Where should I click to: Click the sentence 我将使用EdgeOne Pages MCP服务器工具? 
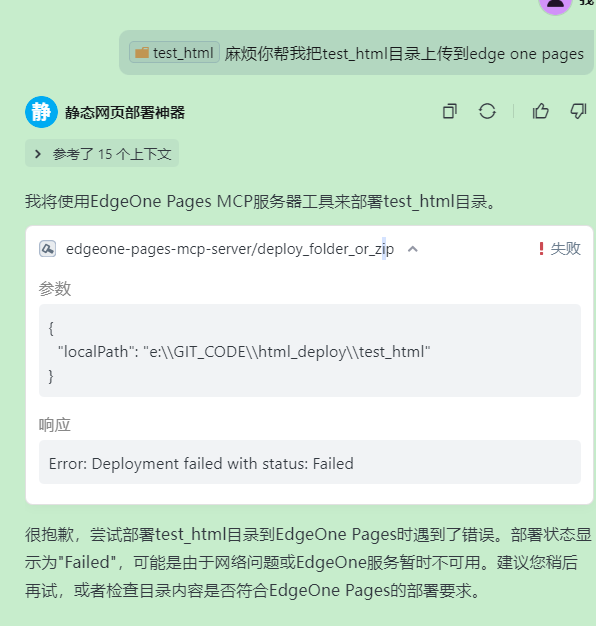pyautogui.click(x=261, y=201)
